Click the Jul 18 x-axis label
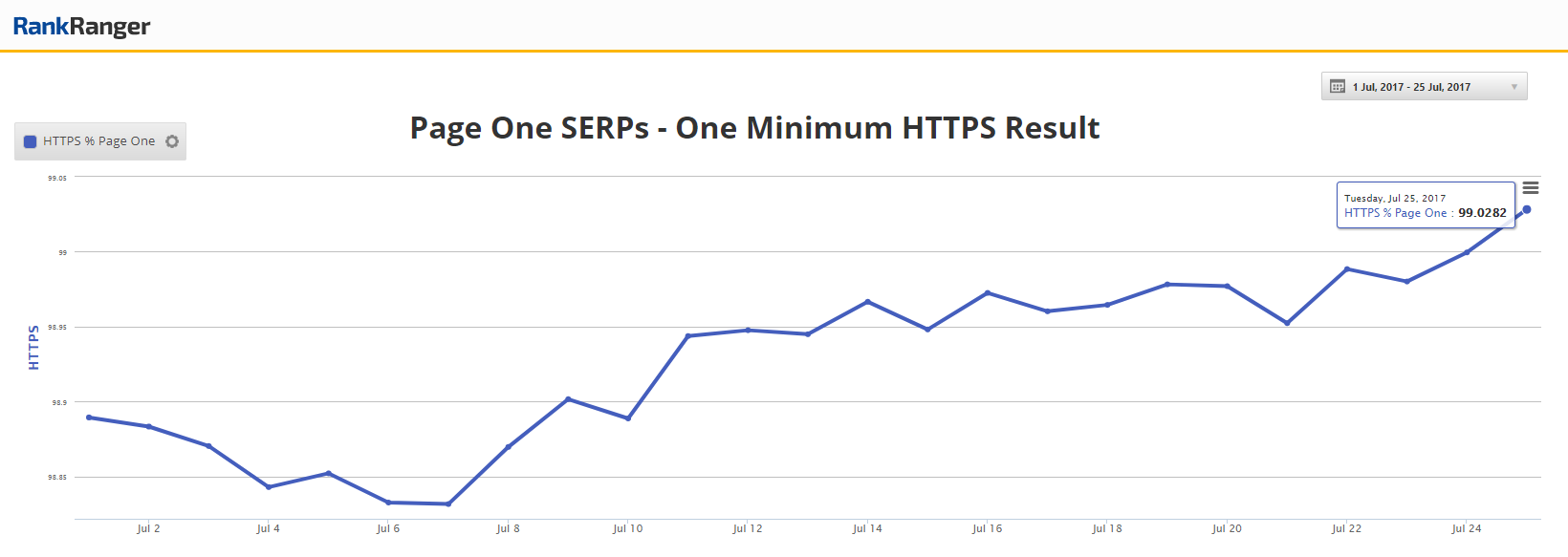This screenshot has width=1568, height=557. 1107,528
